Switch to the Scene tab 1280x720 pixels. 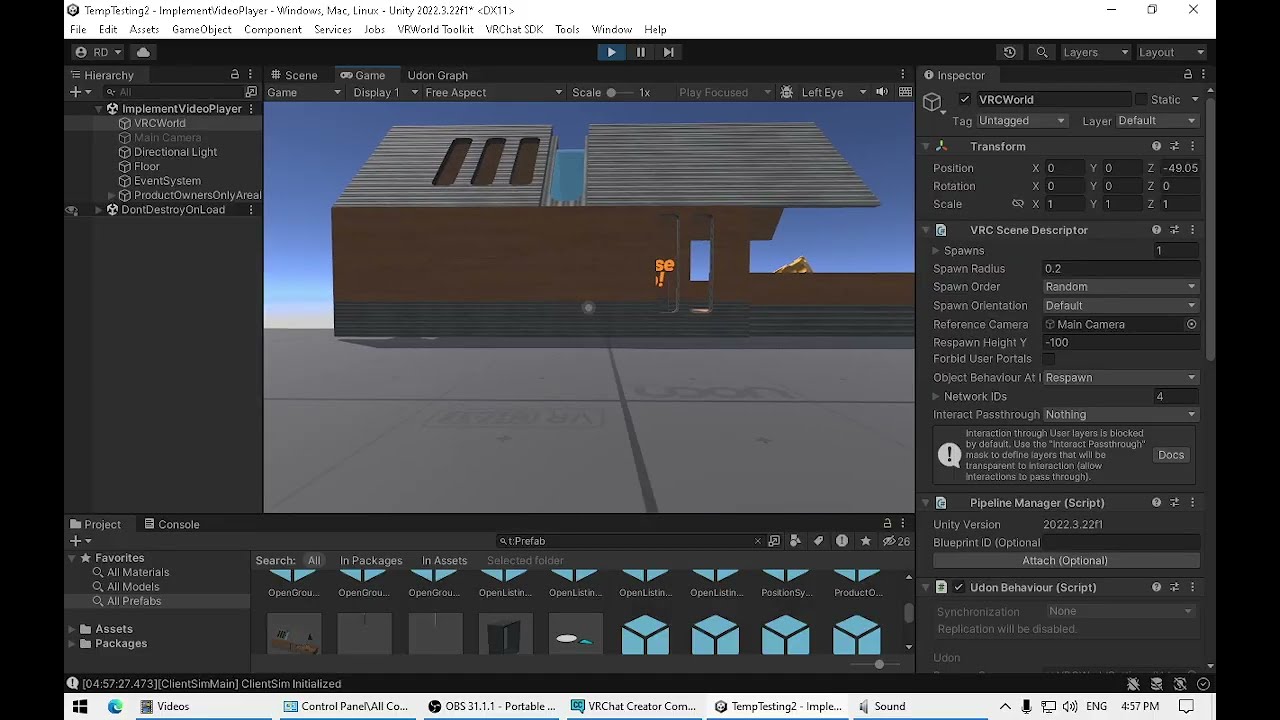293,75
